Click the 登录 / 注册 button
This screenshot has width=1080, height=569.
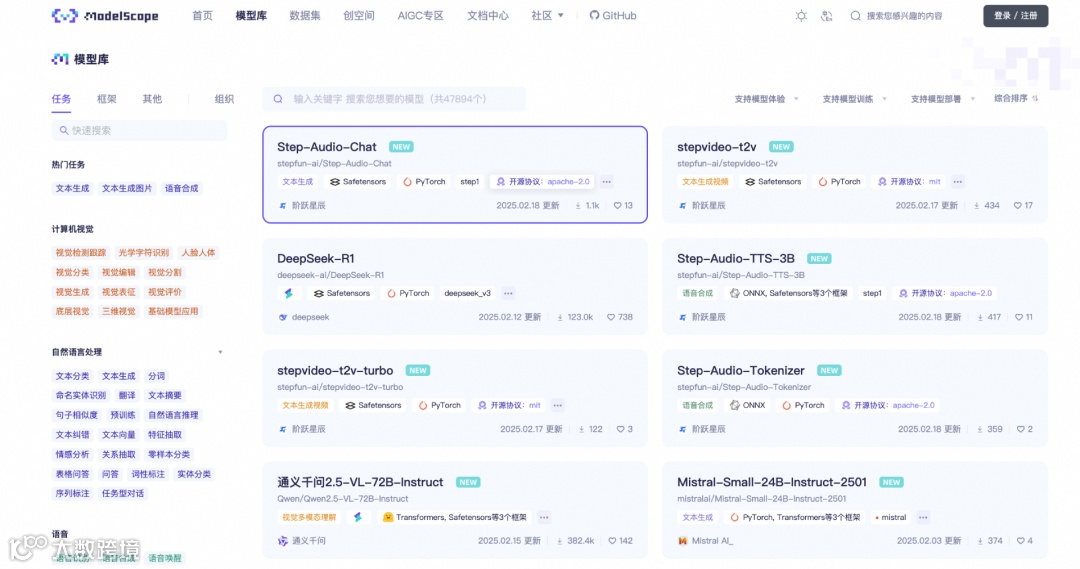coord(1015,16)
